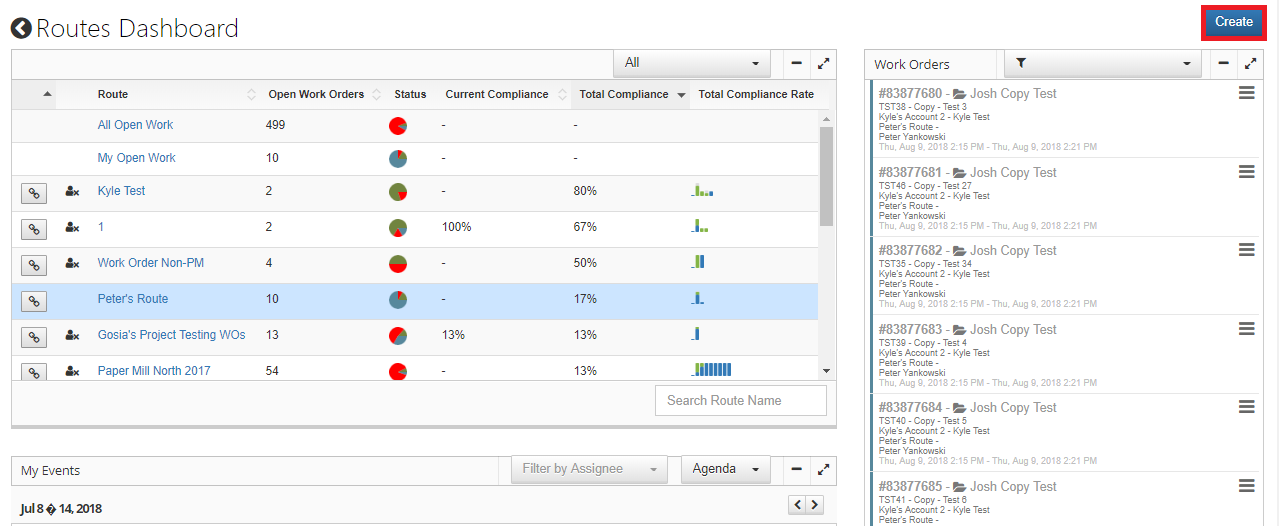The width and height of the screenshot is (1279, 526).
Task: Click the Create button
Action: tap(1233, 22)
